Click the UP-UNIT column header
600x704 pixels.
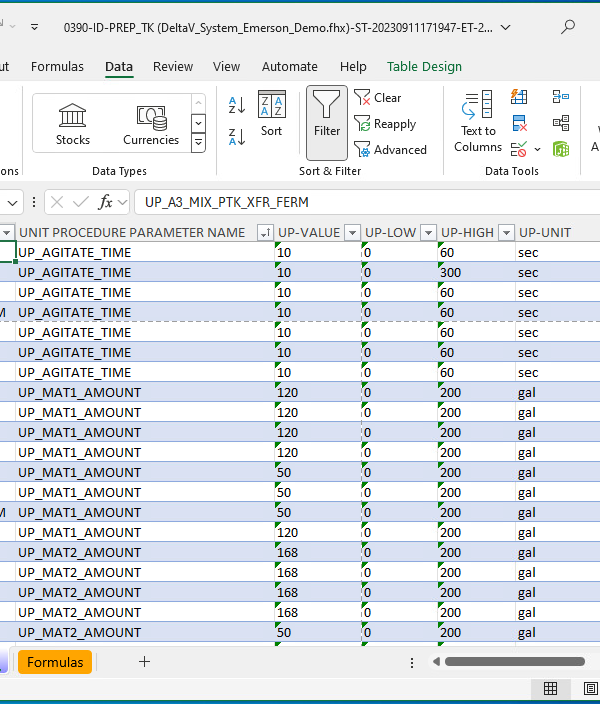coord(545,233)
